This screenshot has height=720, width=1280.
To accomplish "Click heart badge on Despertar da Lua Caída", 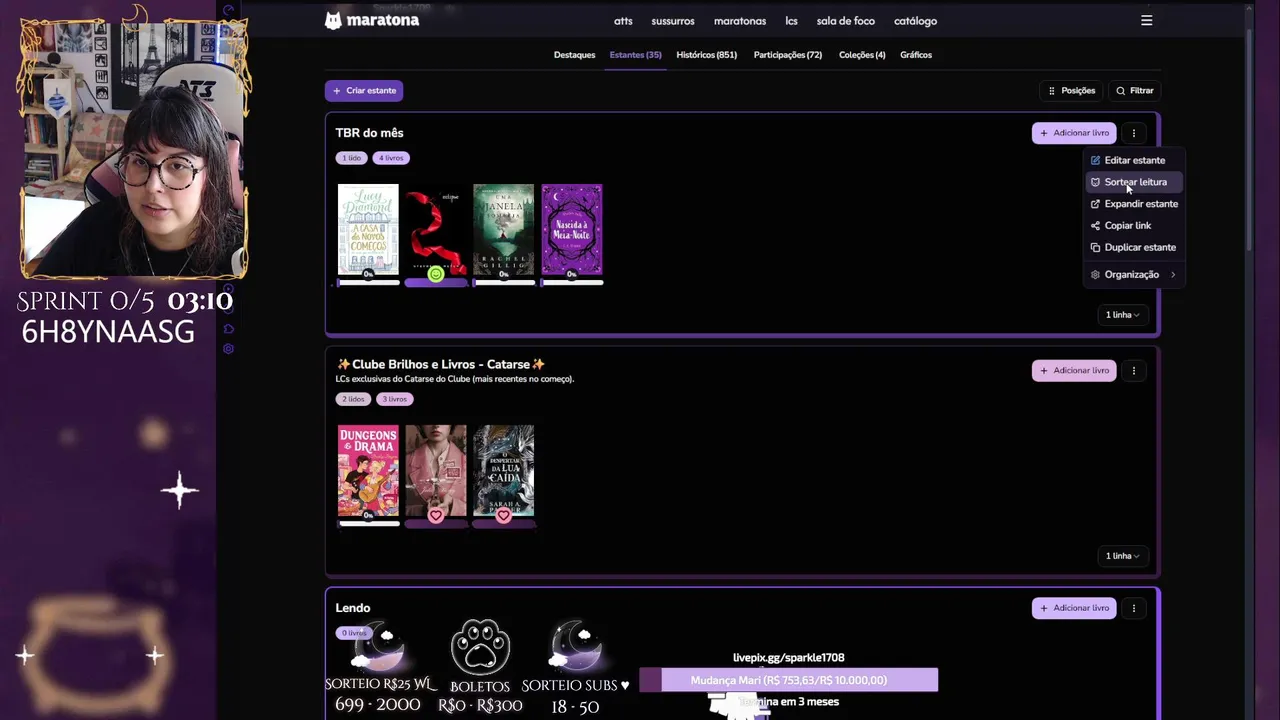I will (504, 515).
